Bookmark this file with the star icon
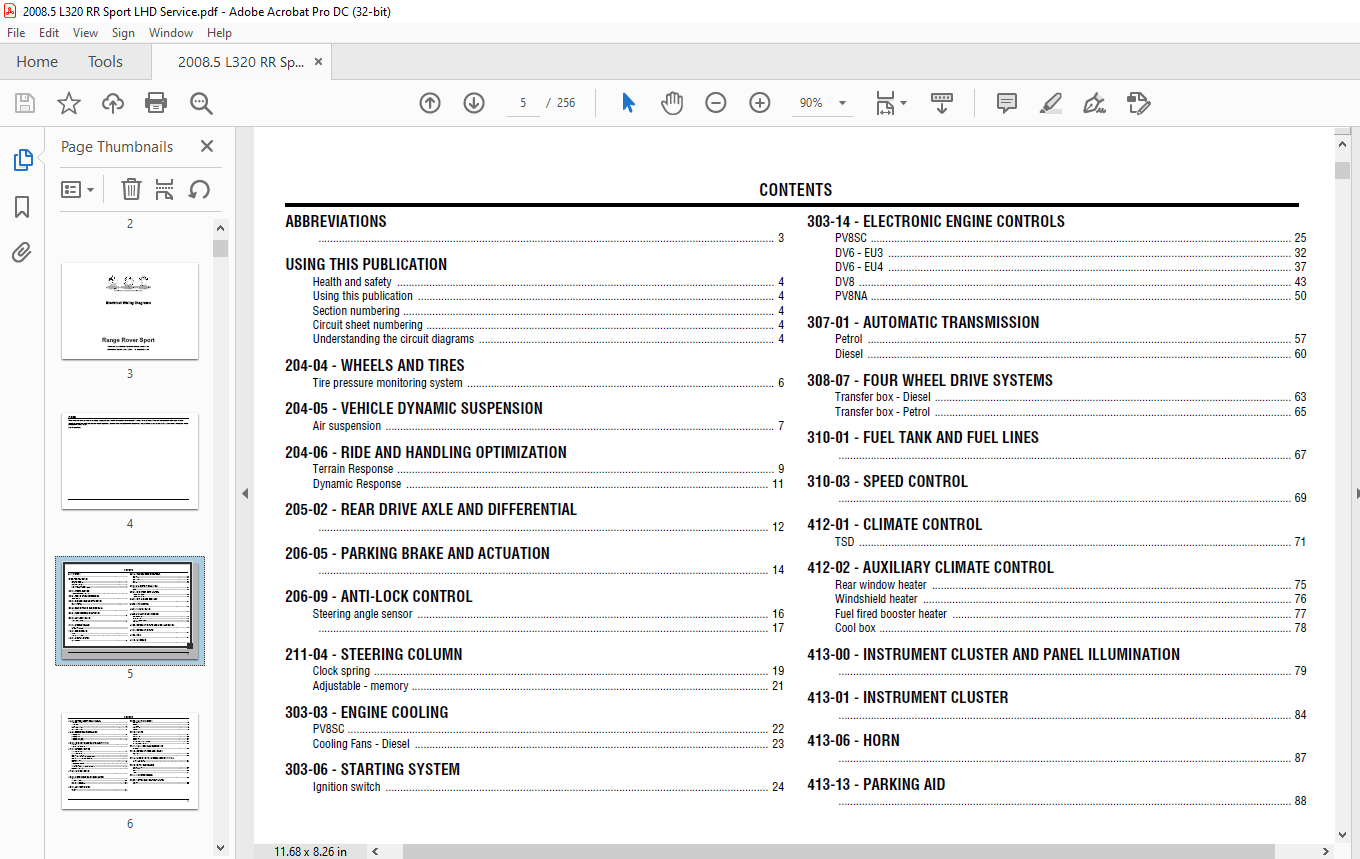The height and width of the screenshot is (859, 1360). click(68, 103)
